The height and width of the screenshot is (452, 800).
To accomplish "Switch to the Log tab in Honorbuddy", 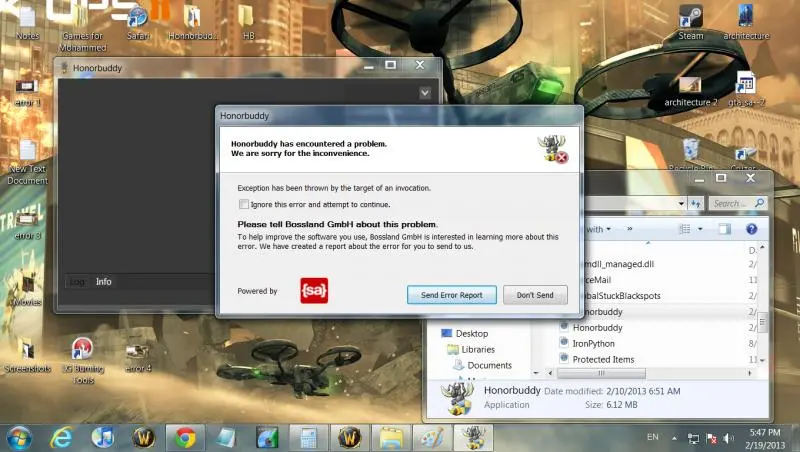I will (77, 282).
